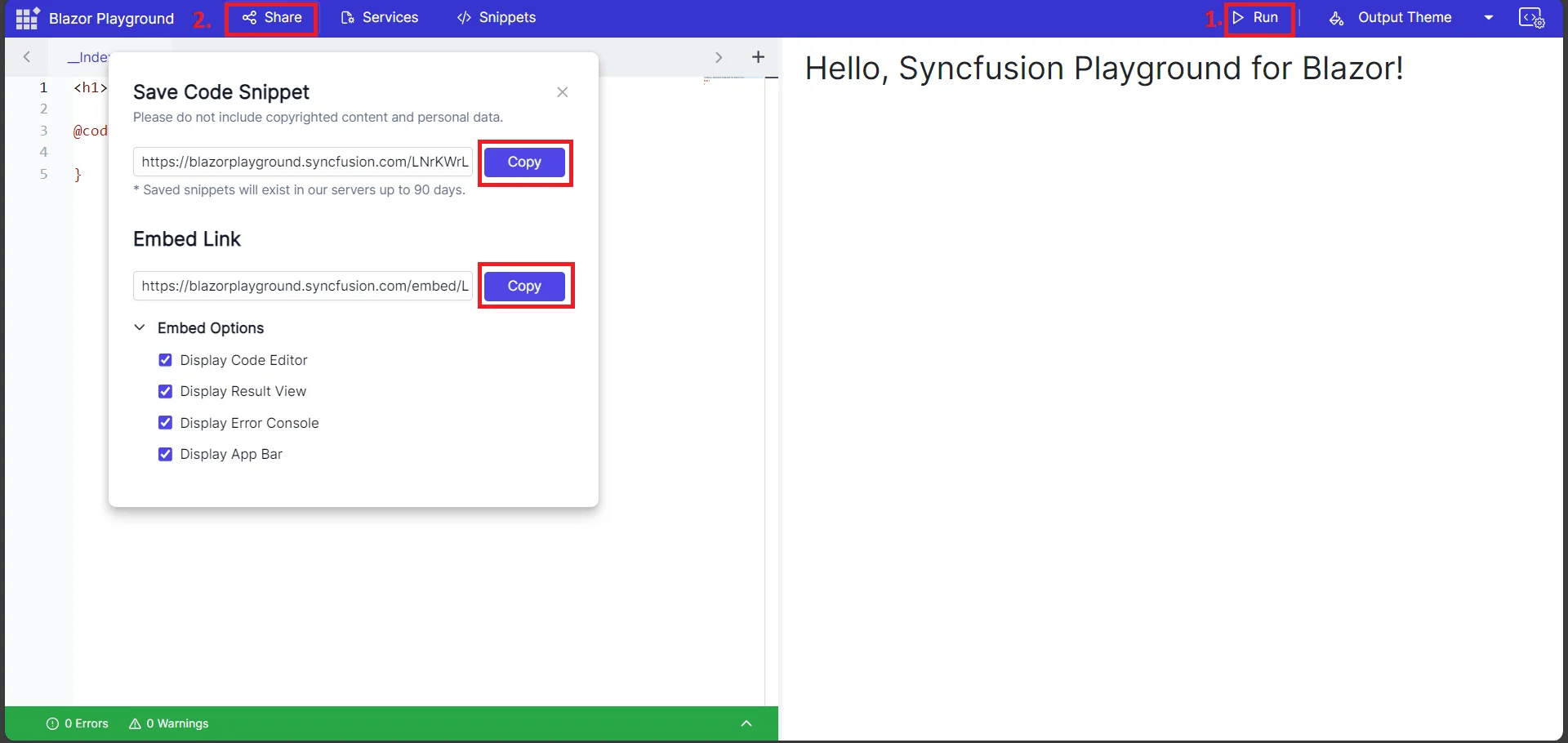Click the Run play icon
Viewport: 1568px width, 743px height.
coord(1238,17)
